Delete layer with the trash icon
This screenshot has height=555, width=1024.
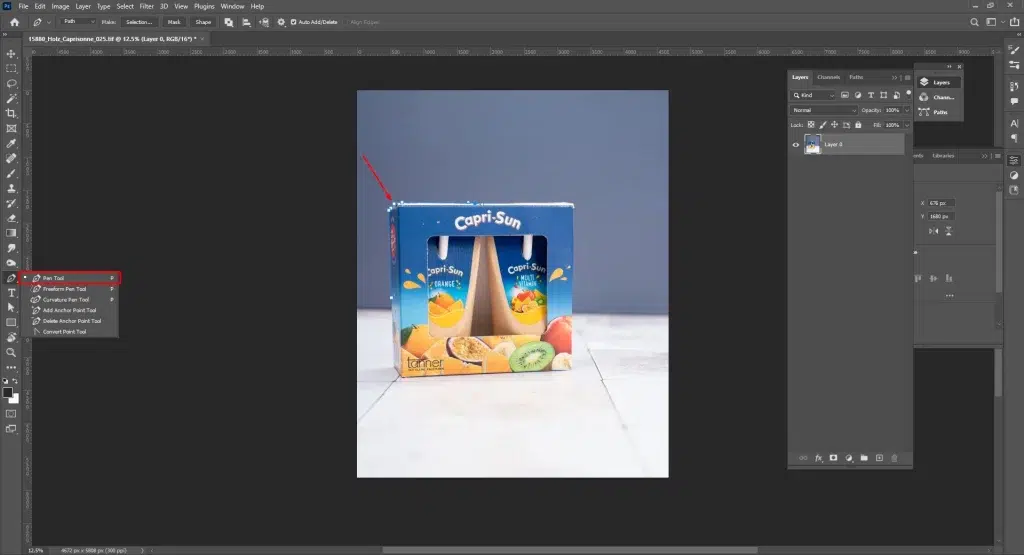[895, 458]
